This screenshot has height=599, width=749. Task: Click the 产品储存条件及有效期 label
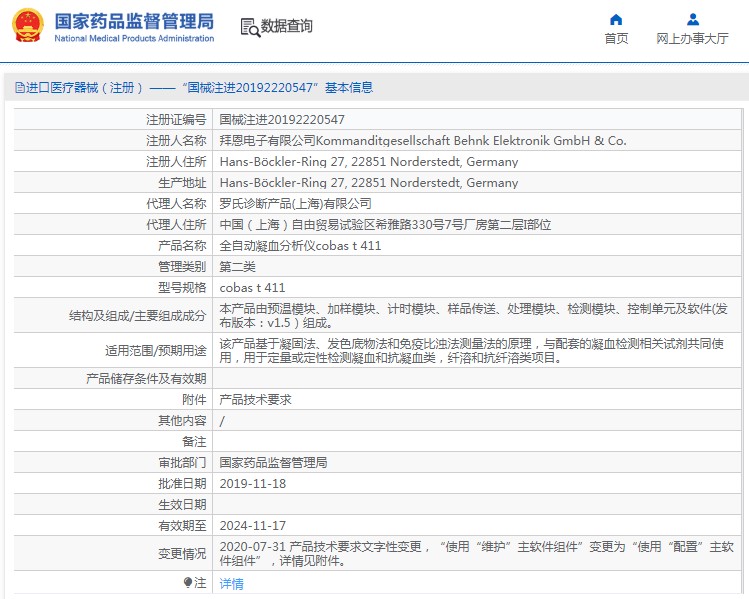click(x=146, y=378)
